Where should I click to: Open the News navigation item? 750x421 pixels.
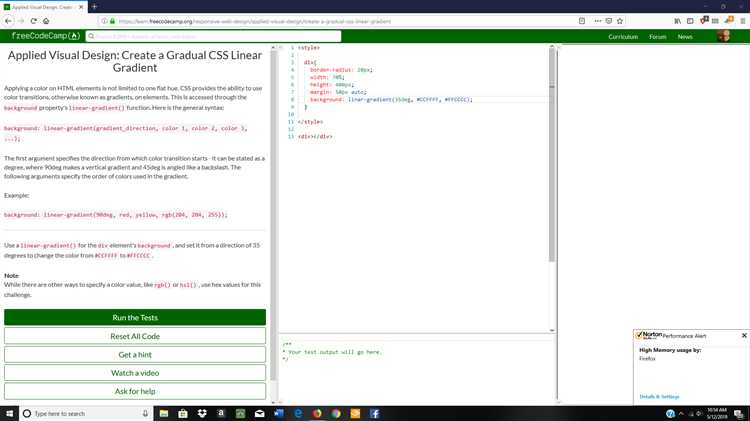pos(684,37)
